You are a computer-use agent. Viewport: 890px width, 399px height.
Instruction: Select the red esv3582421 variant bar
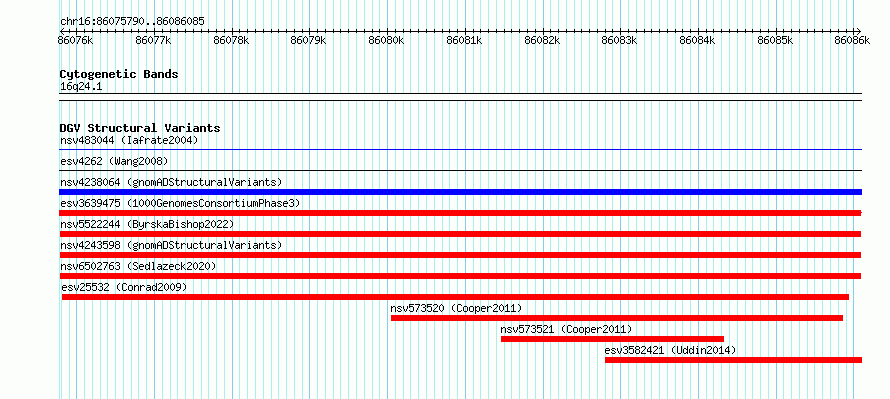pos(733,360)
